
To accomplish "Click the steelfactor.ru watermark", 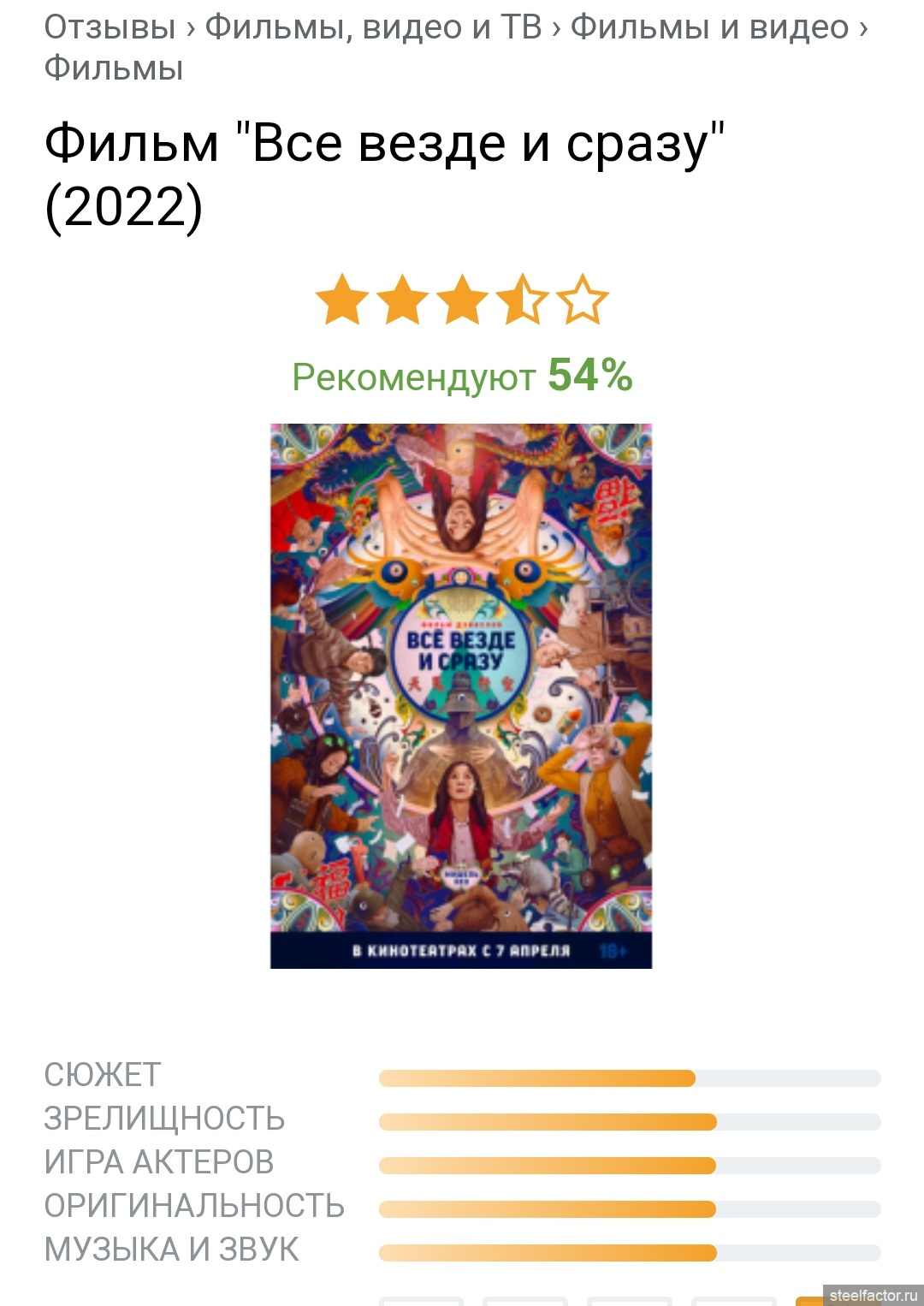I will point(873,1295).
